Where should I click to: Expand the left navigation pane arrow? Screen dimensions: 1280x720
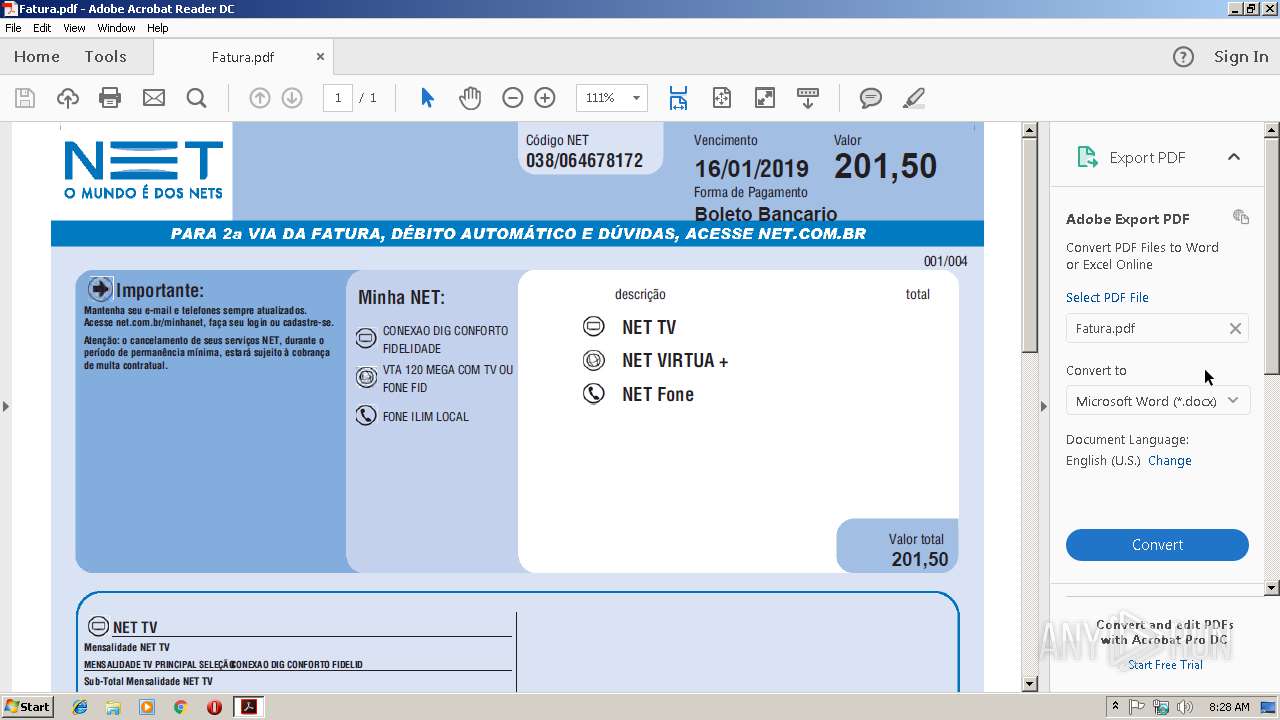pyautogui.click(x=6, y=406)
